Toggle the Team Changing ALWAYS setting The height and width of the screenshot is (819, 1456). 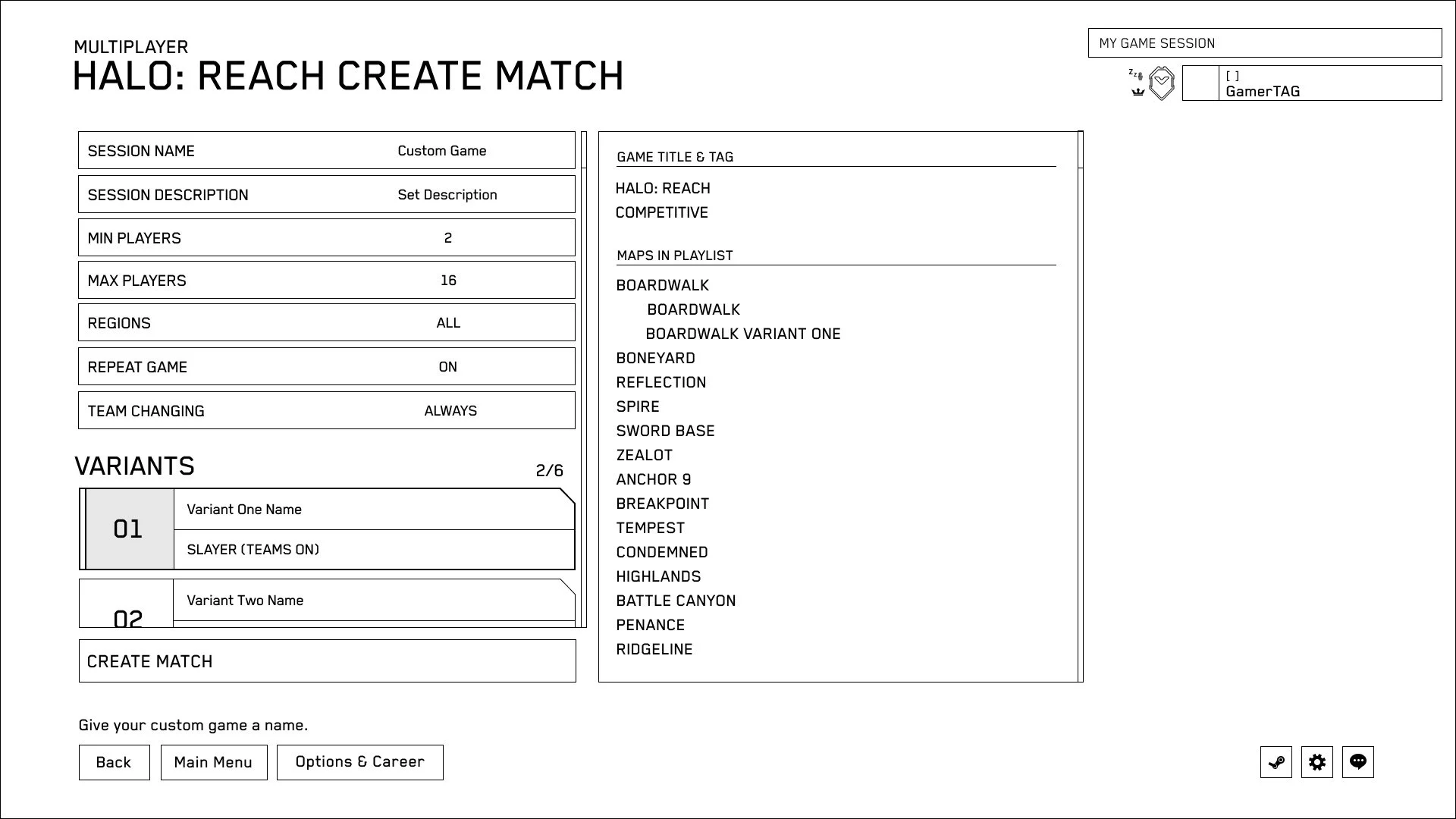point(327,410)
